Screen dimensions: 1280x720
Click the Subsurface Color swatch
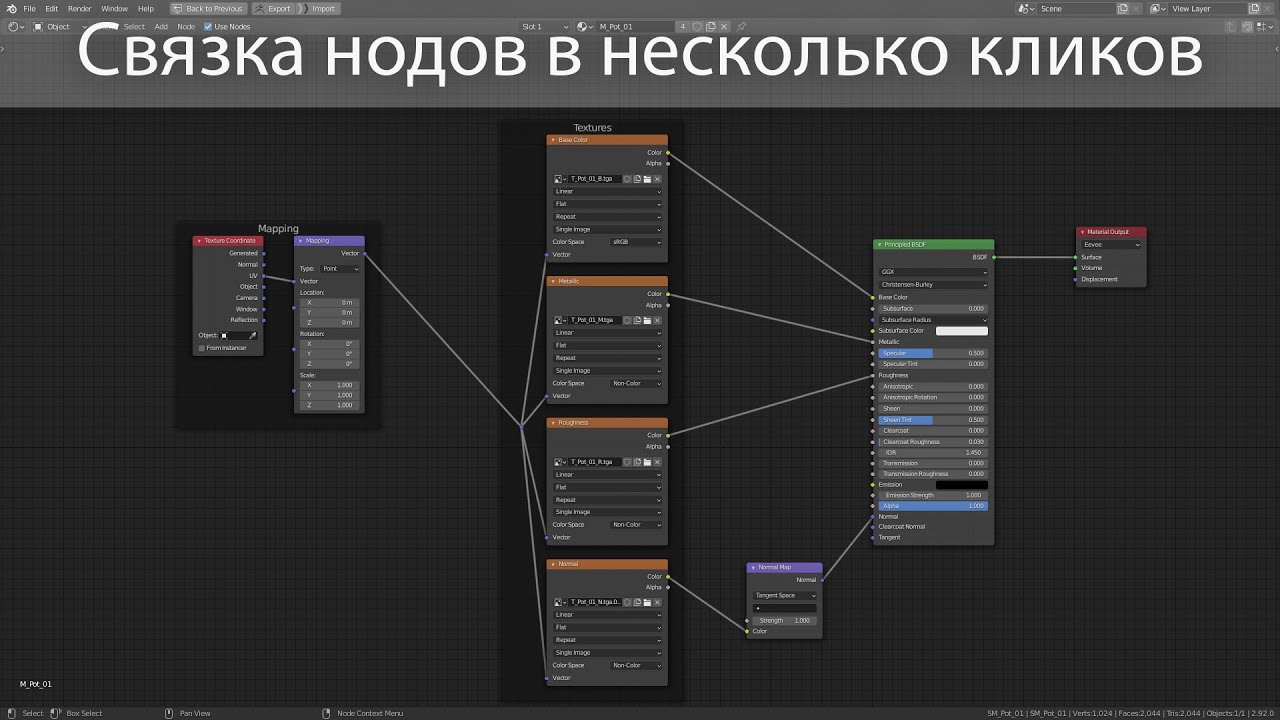coord(961,331)
